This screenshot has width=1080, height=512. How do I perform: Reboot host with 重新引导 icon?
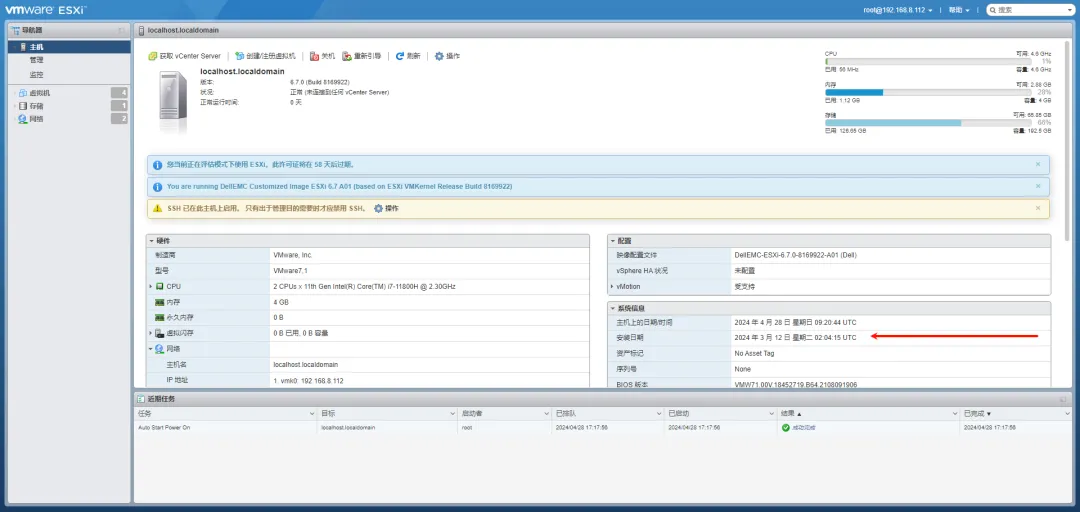[347, 56]
